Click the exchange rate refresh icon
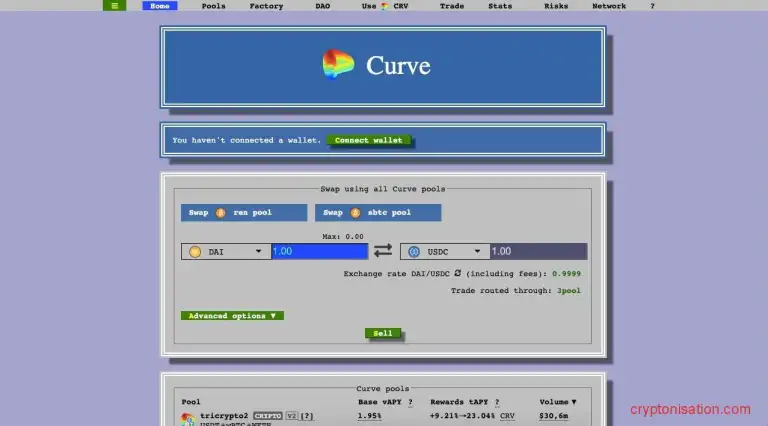768x426 pixels. (x=457, y=273)
